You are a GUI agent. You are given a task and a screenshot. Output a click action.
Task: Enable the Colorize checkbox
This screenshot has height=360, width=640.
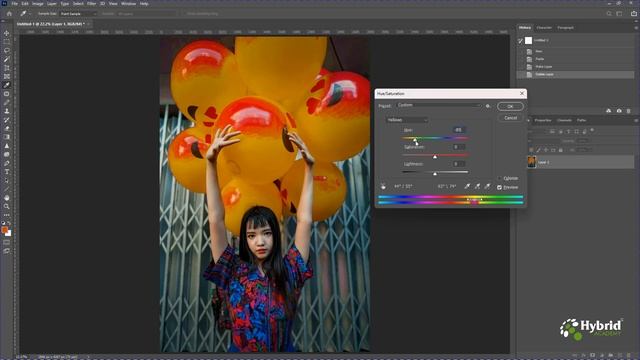(499, 178)
